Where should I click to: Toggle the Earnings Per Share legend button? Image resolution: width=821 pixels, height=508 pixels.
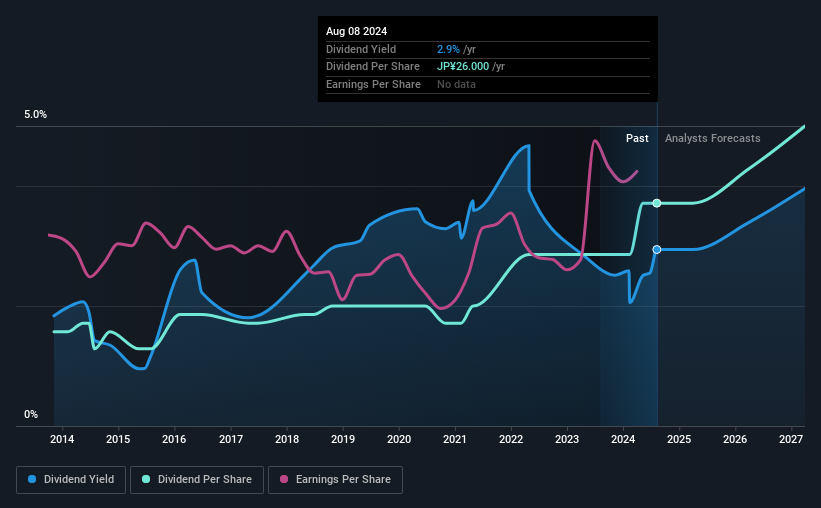(335, 480)
